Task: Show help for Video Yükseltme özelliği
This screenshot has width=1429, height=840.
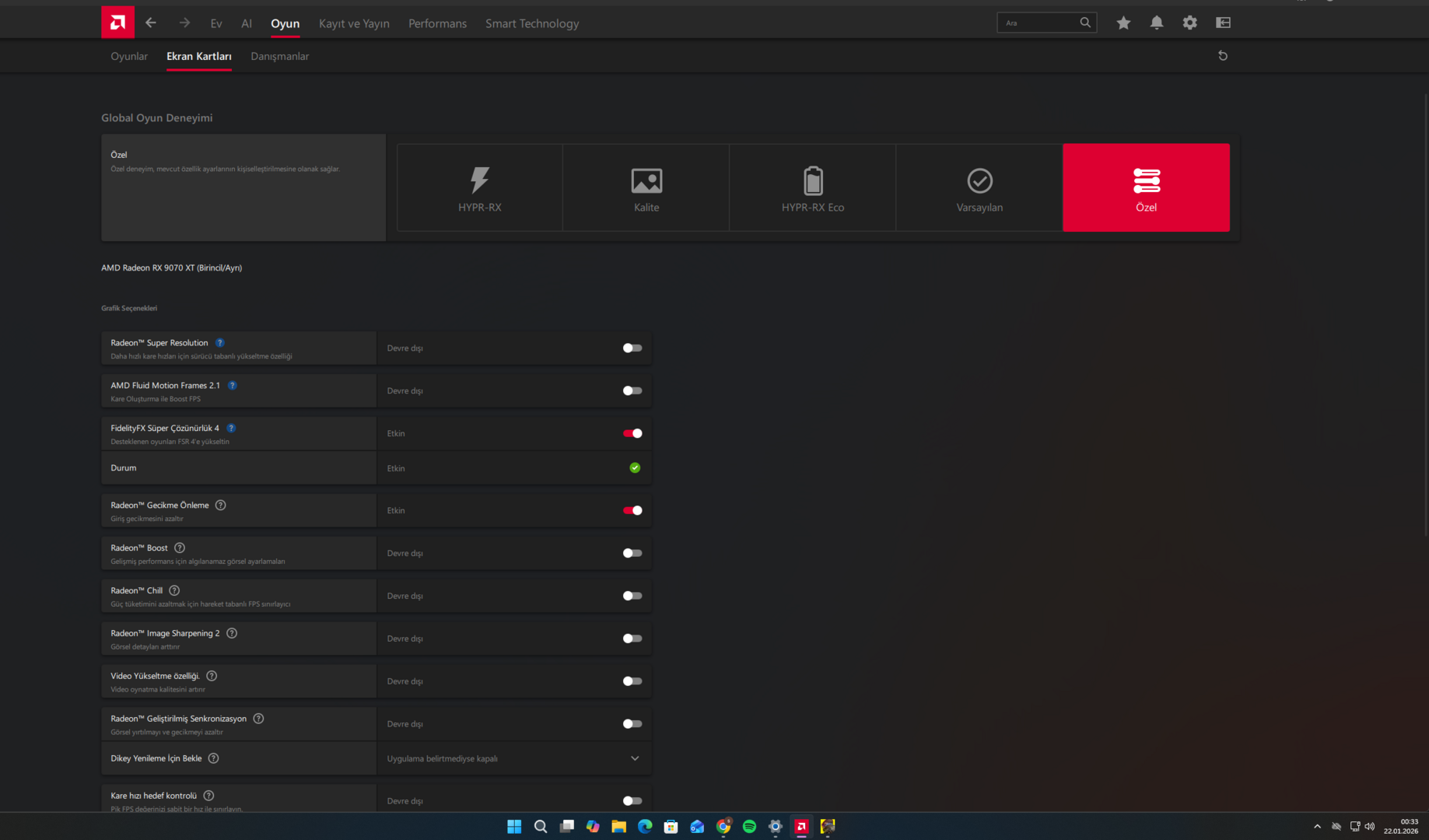Action: point(212,676)
